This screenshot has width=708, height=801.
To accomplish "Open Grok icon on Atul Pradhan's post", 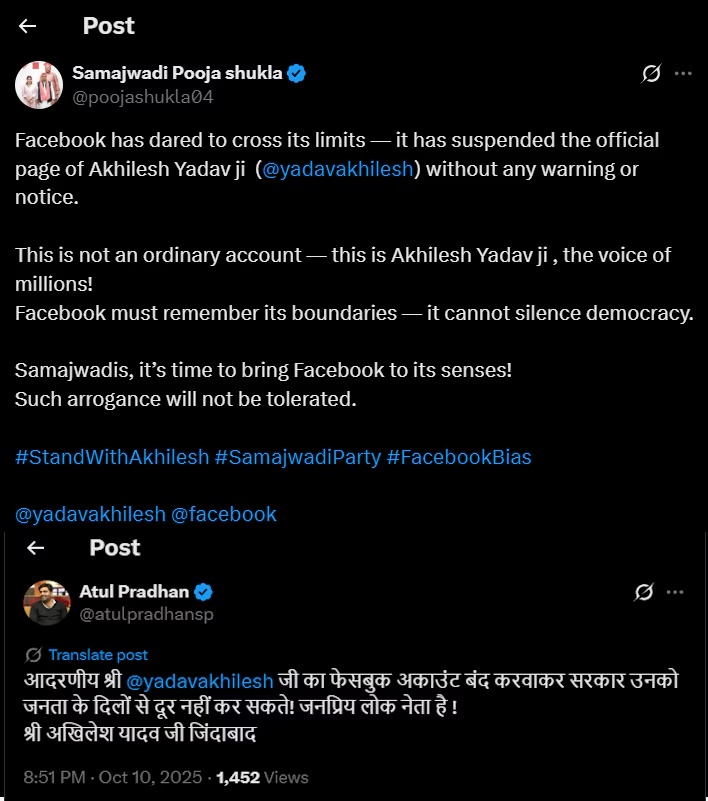I will pyautogui.click(x=645, y=593).
